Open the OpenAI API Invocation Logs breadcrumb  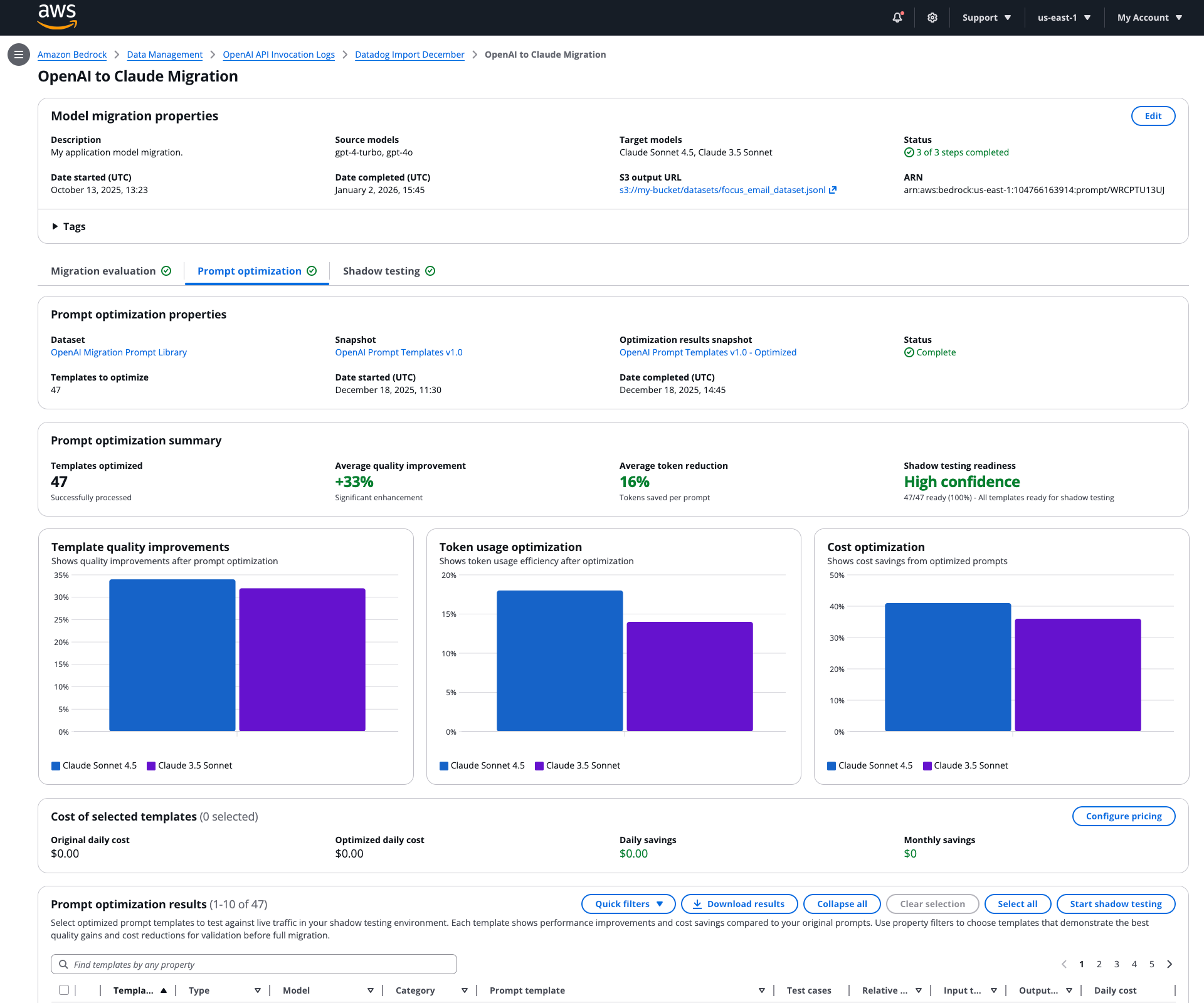279,55
